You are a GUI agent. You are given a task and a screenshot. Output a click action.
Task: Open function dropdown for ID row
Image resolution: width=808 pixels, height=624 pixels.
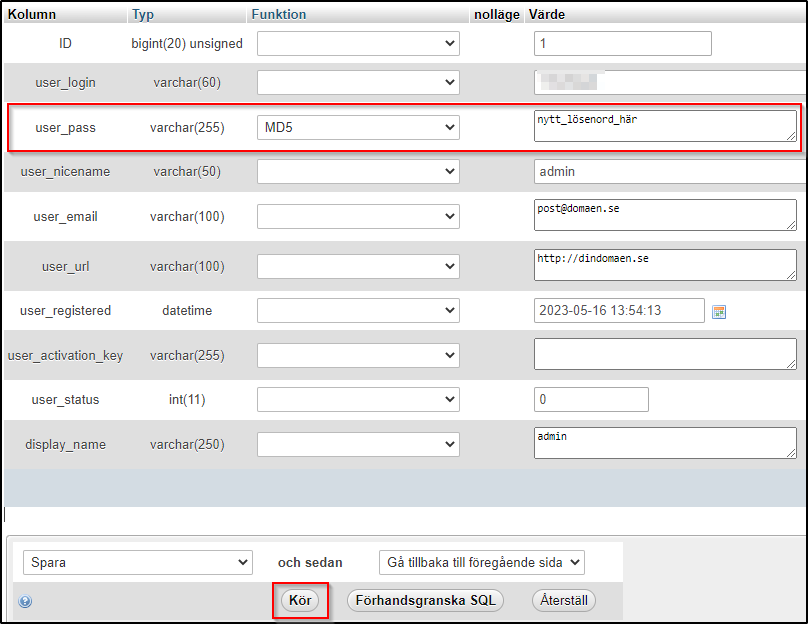click(x=358, y=44)
